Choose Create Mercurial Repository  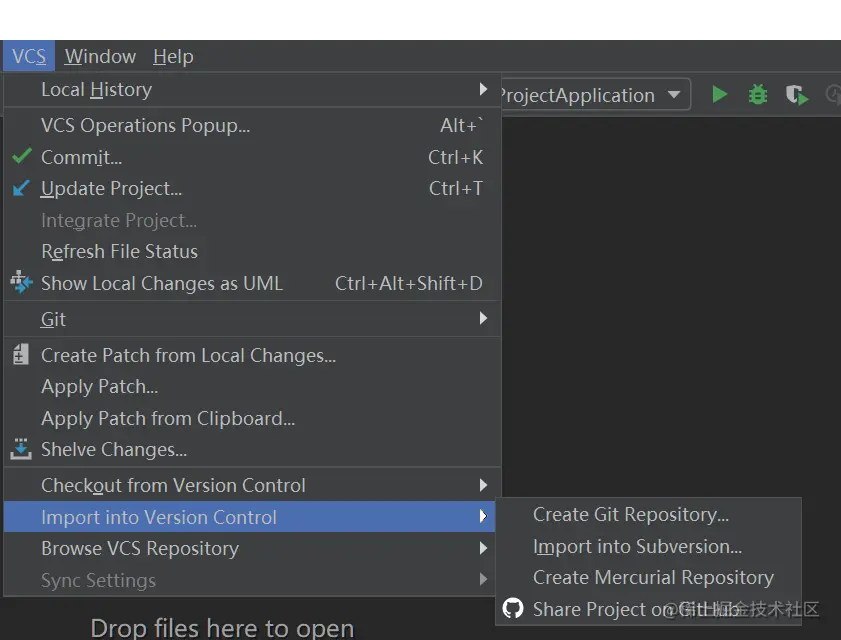(648, 577)
